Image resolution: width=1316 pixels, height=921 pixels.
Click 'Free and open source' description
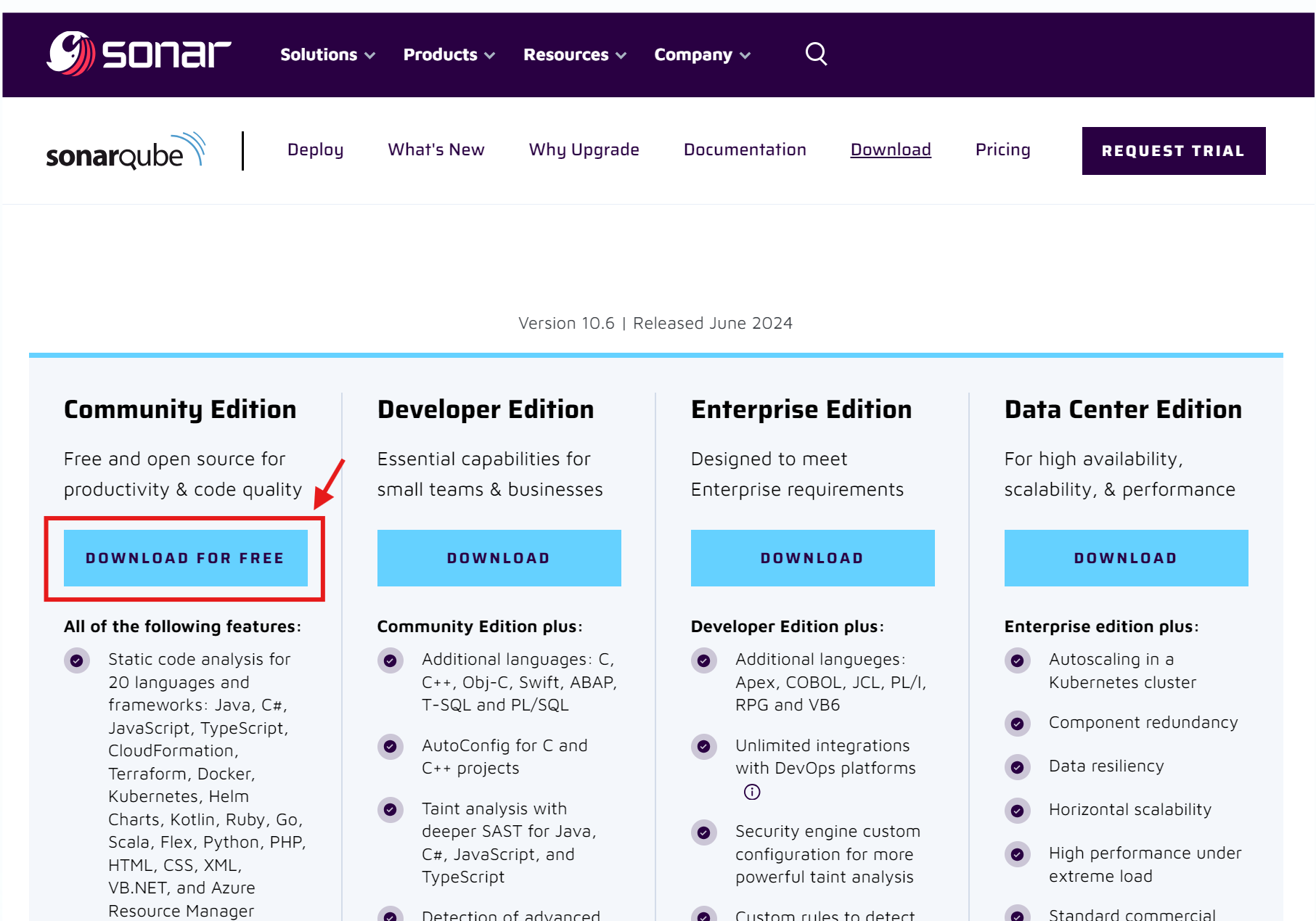pos(183,474)
